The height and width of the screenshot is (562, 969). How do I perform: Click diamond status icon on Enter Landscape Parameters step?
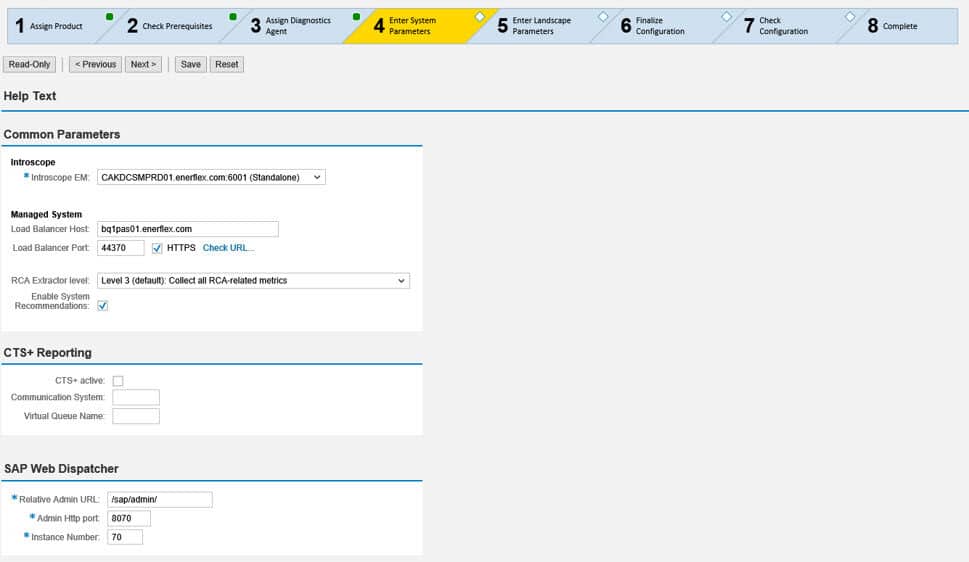pyautogui.click(x=603, y=17)
